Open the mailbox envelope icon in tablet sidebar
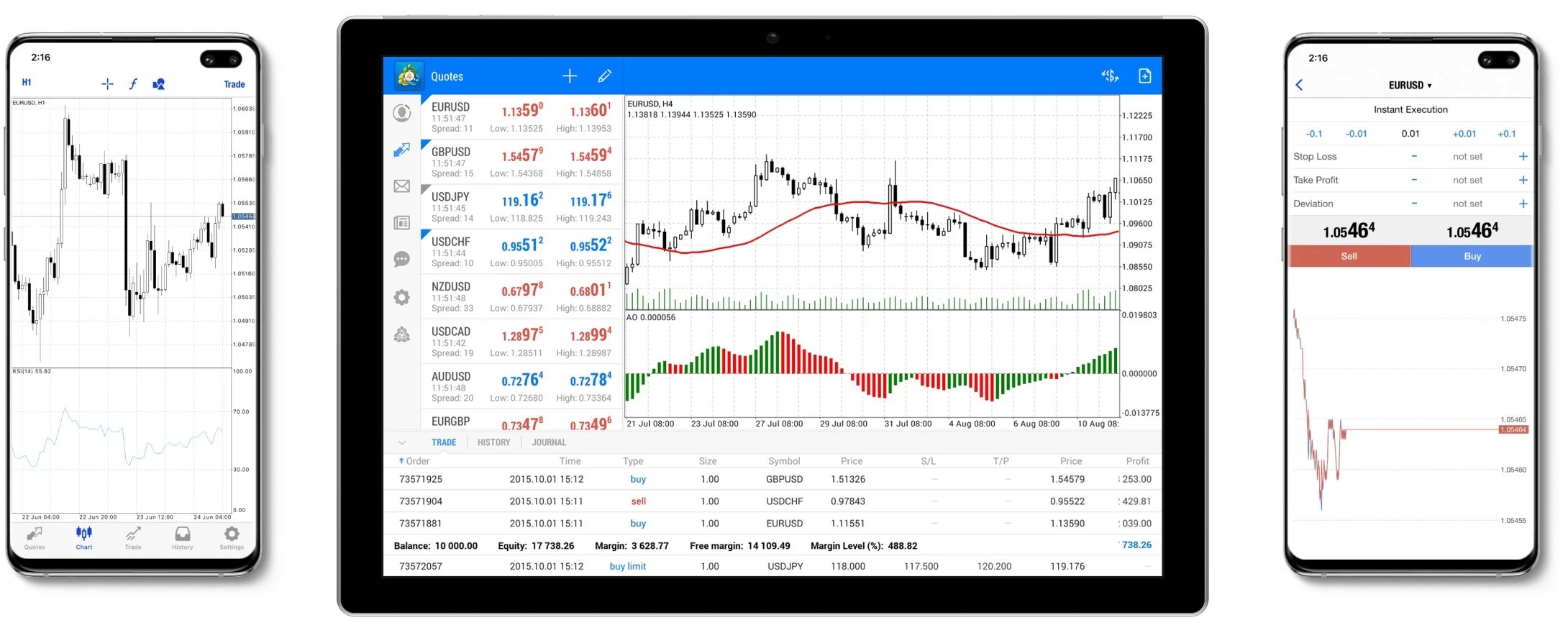This screenshot has width=1568, height=633. point(402,186)
